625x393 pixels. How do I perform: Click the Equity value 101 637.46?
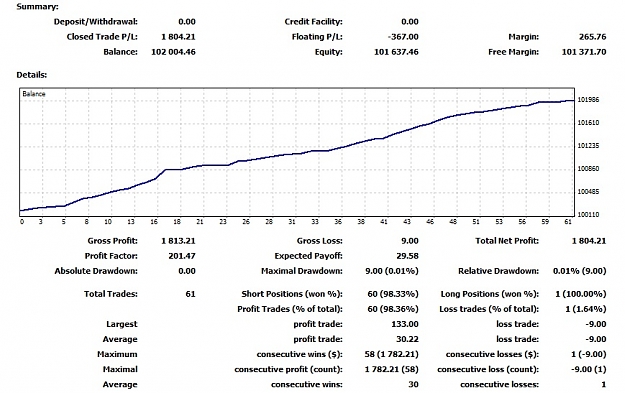396,52
